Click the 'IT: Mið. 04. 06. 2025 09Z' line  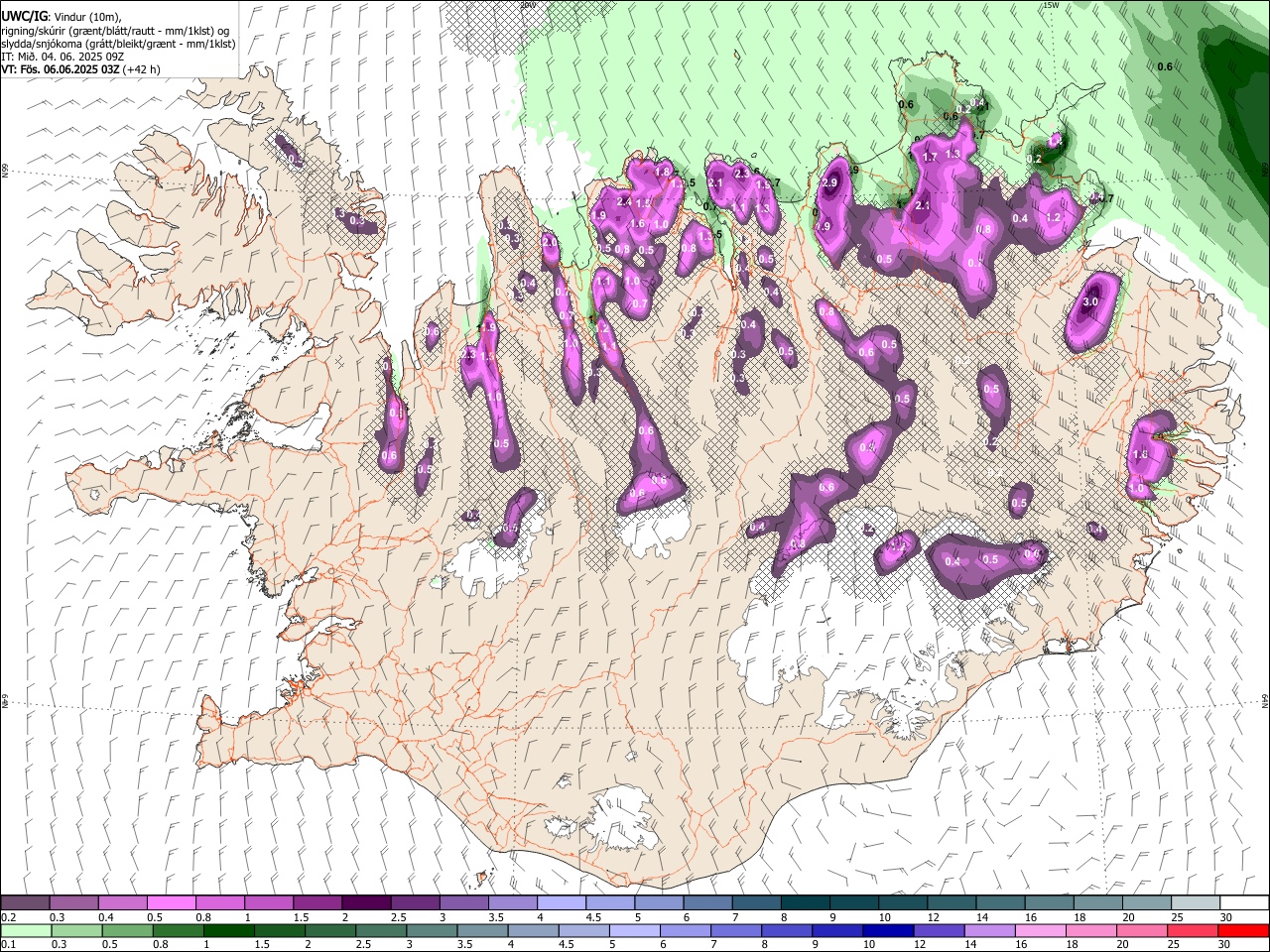click(63, 57)
